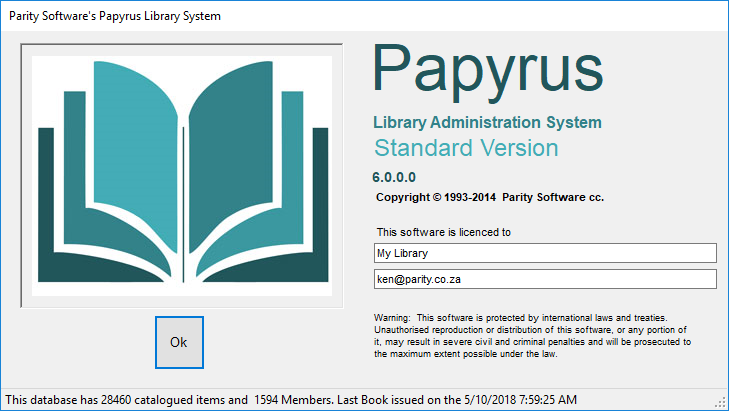Screen dimensions: 729x411
Task: Click the status bar database statistics text
Action: tap(291, 400)
